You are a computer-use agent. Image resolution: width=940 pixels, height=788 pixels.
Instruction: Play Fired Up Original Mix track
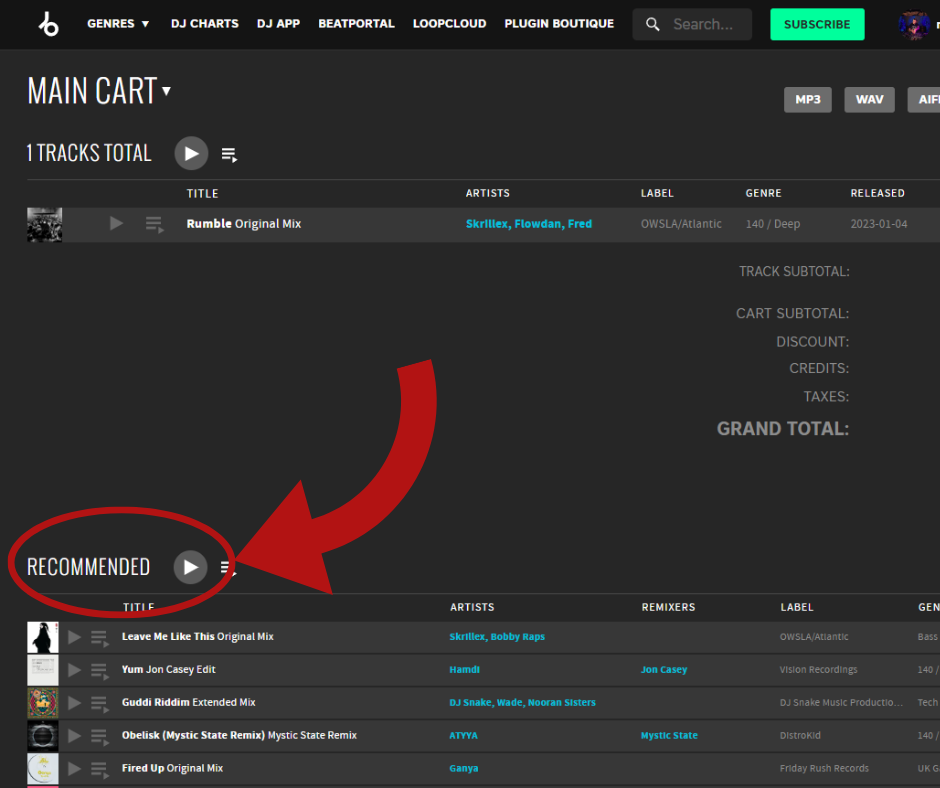tap(74, 769)
